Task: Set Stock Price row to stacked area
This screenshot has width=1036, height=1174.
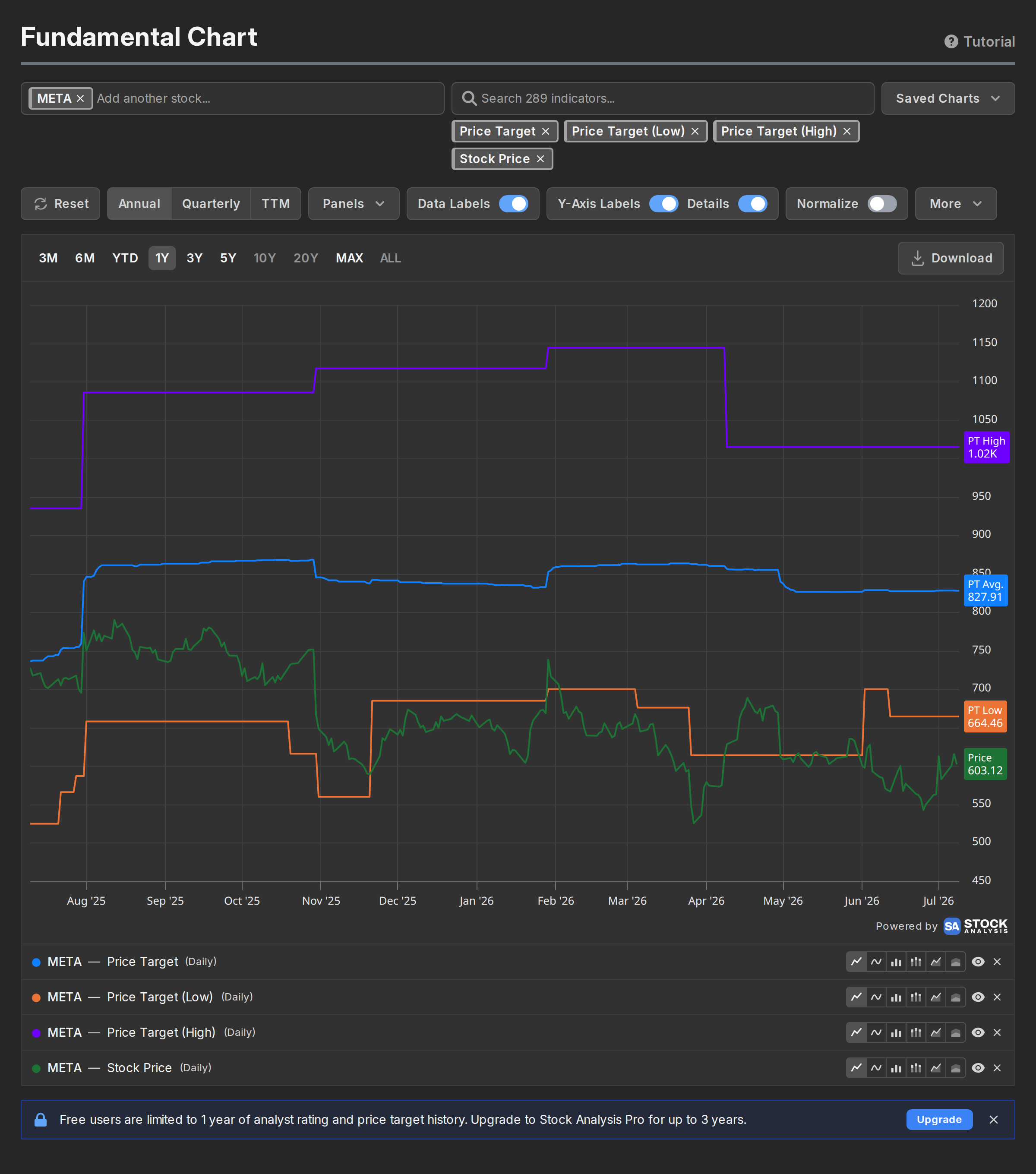Action: click(956, 1068)
